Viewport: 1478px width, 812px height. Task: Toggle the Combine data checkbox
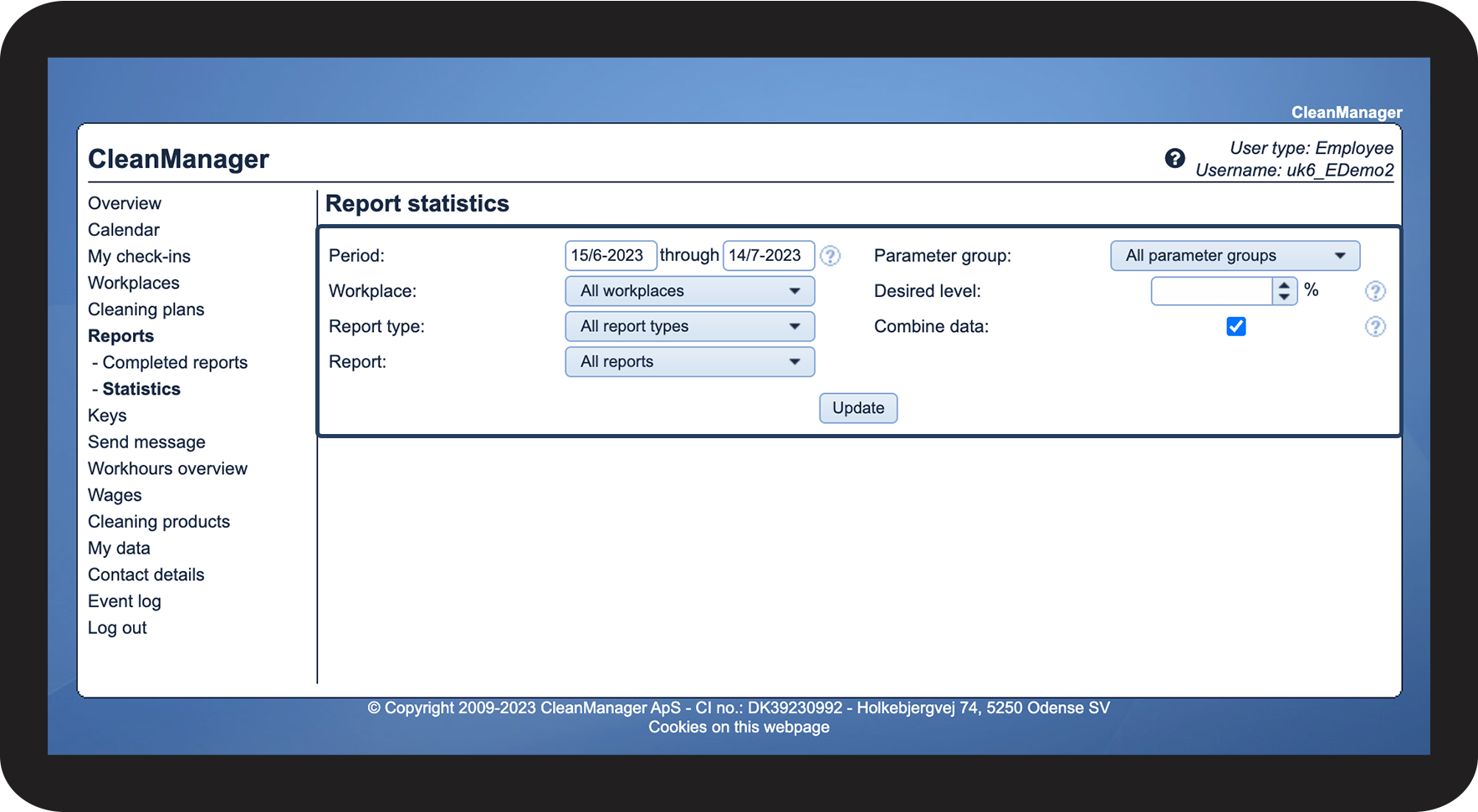1236,326
